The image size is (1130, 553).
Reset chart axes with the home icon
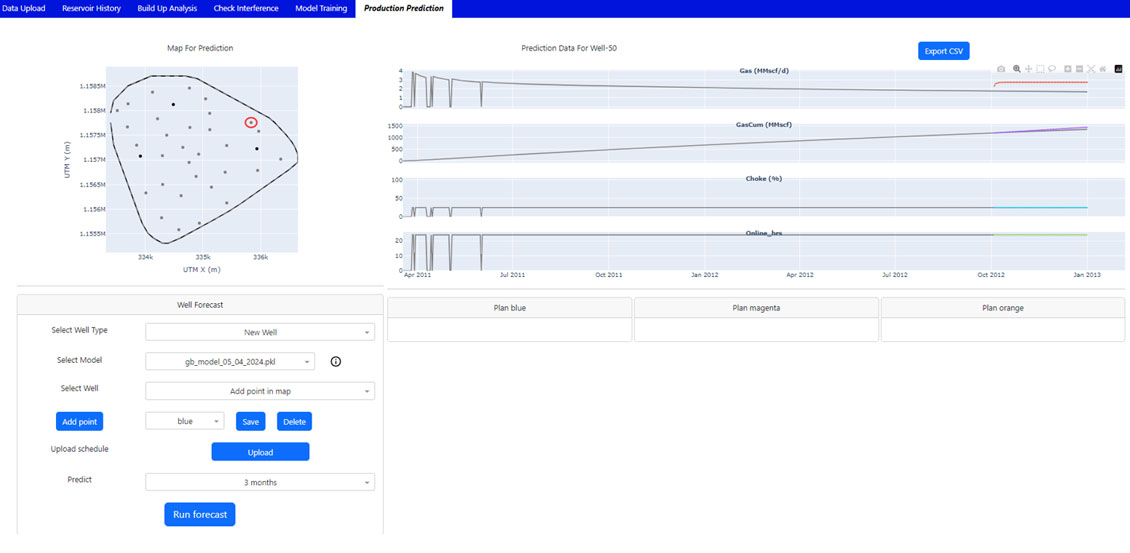tap(1103, 68)
